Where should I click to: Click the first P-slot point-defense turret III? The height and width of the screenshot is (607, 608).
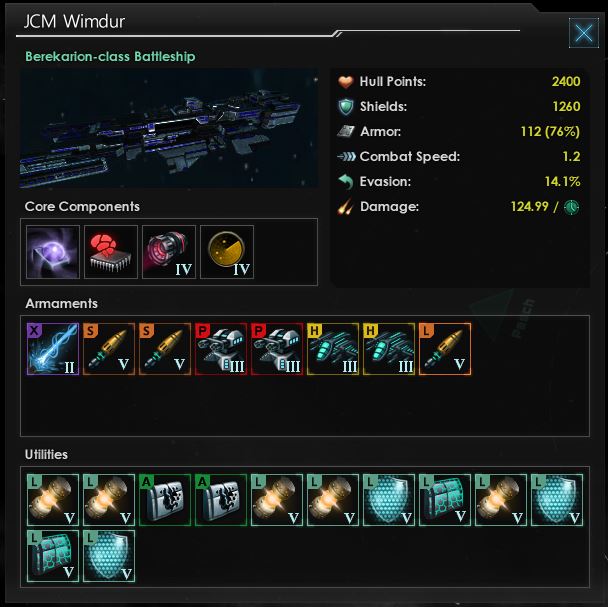click(221, 349)
